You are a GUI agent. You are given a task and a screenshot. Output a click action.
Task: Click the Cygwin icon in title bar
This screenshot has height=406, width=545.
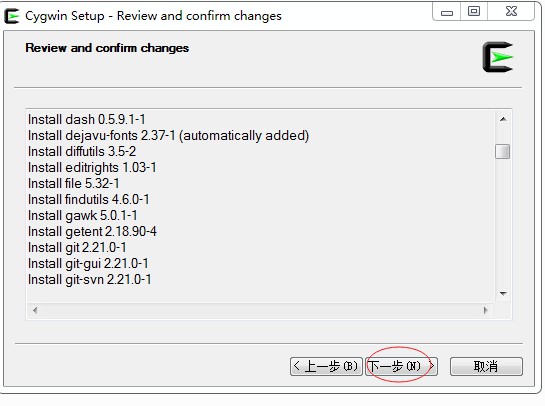[11, 16]
